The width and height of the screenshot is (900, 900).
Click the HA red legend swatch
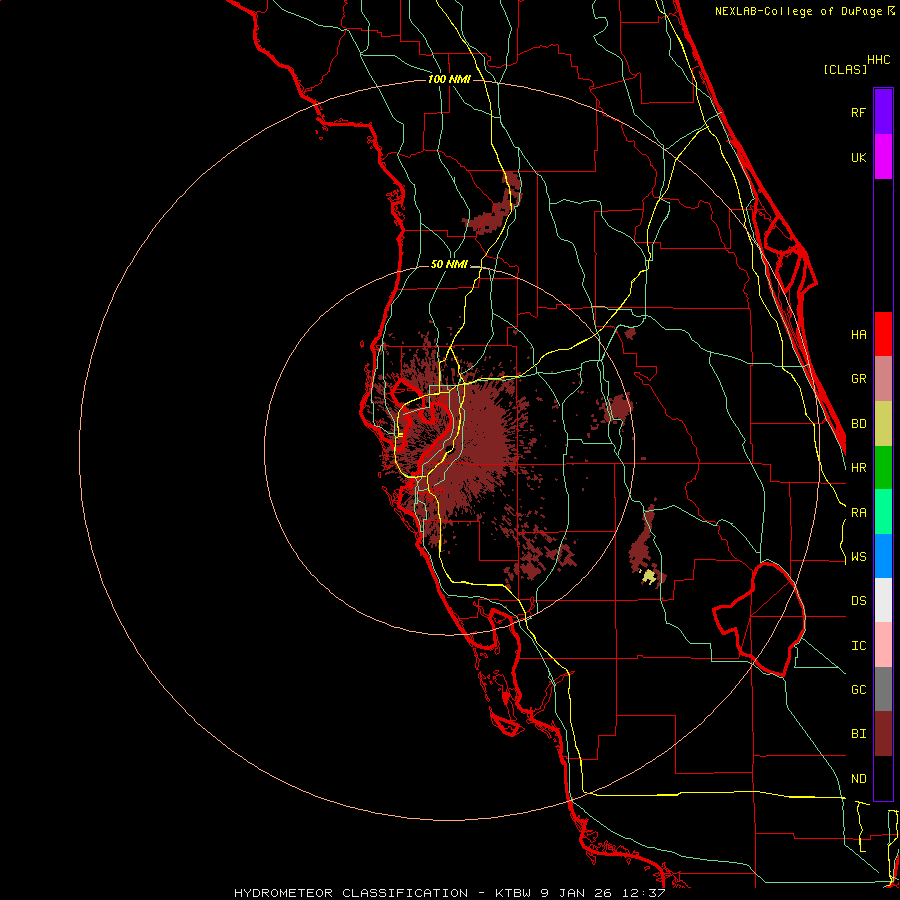tap(883, 334)
